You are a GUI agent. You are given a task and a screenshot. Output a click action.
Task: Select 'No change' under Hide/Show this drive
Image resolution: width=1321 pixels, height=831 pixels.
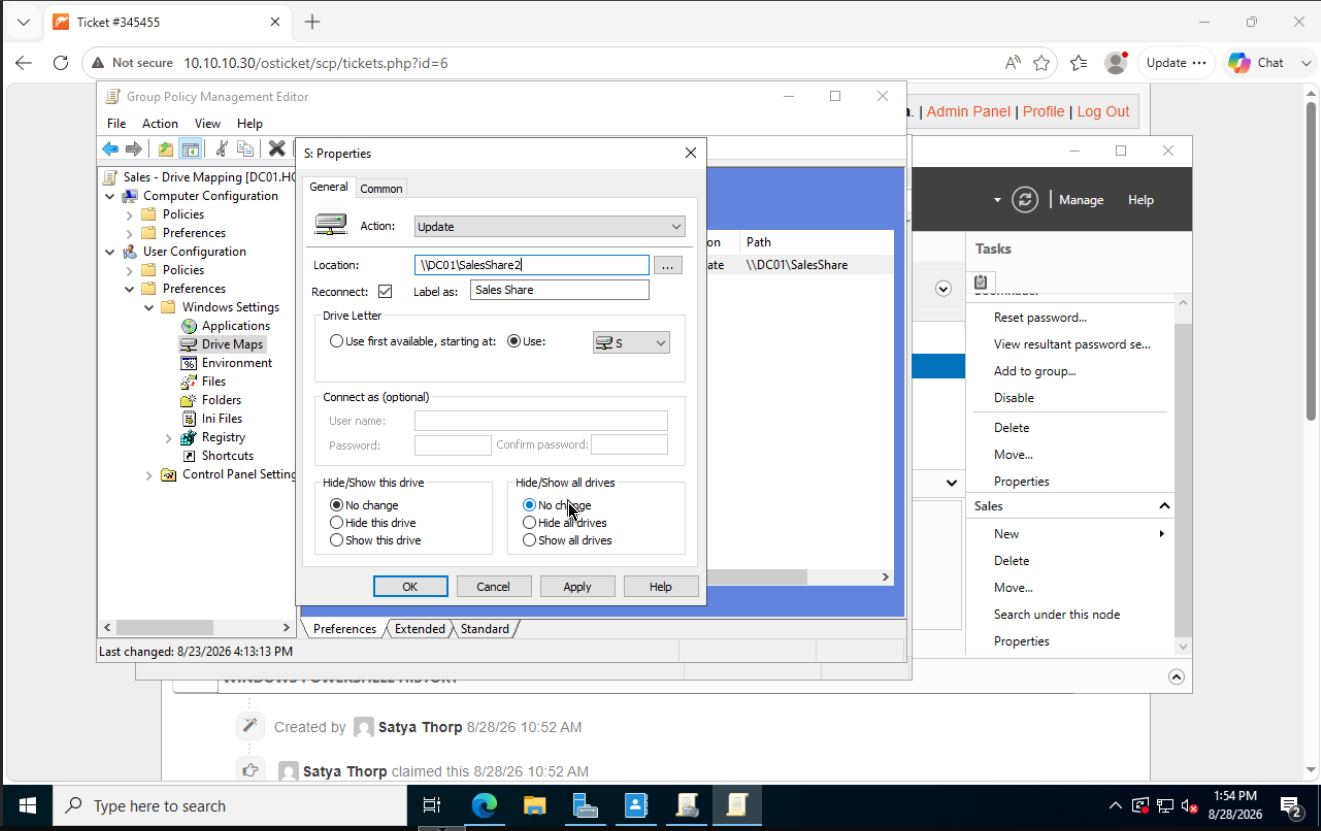click(336, 505)
